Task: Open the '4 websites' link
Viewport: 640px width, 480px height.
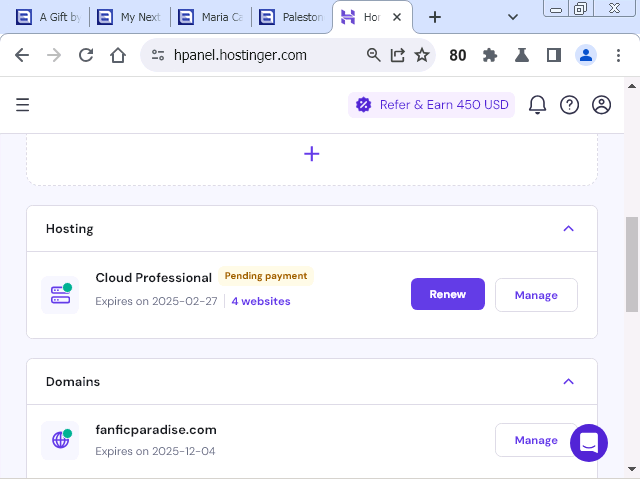Action: pos(261,301)
